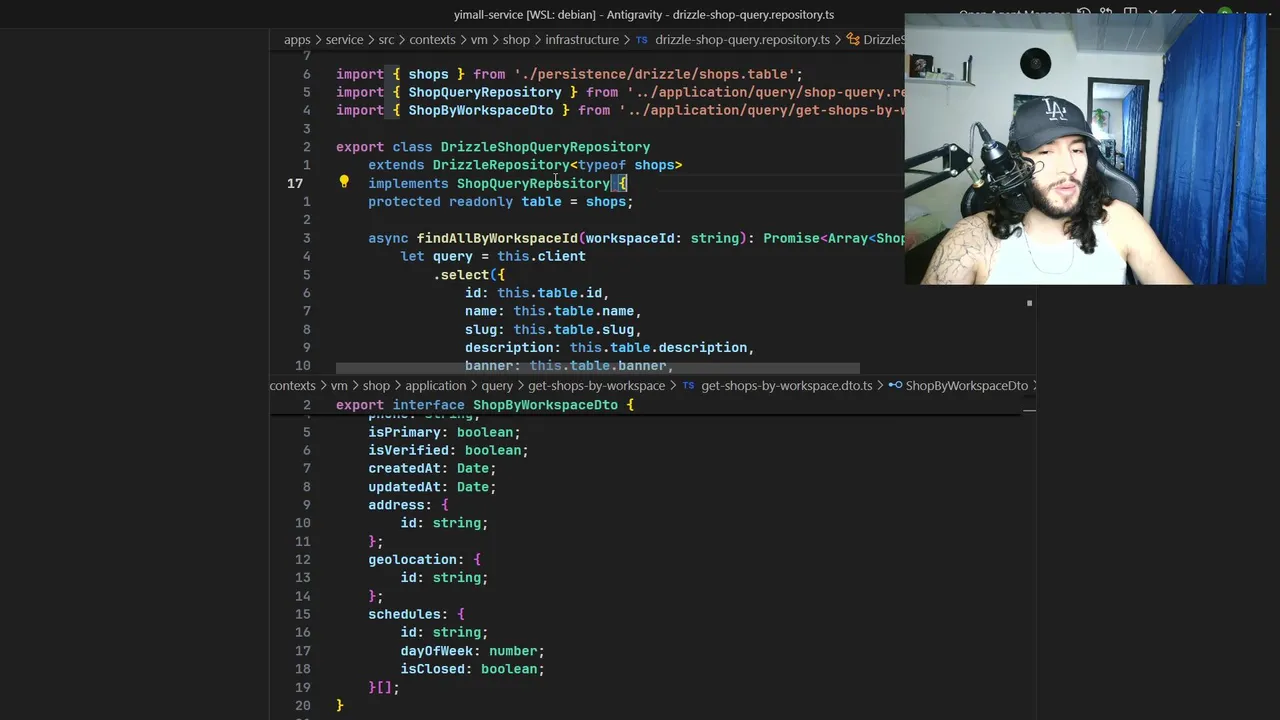Screen dimensions: 1280x720
Task: Click the 'findAllByWorkspaceId' method name
Action: tap(497, 238)
